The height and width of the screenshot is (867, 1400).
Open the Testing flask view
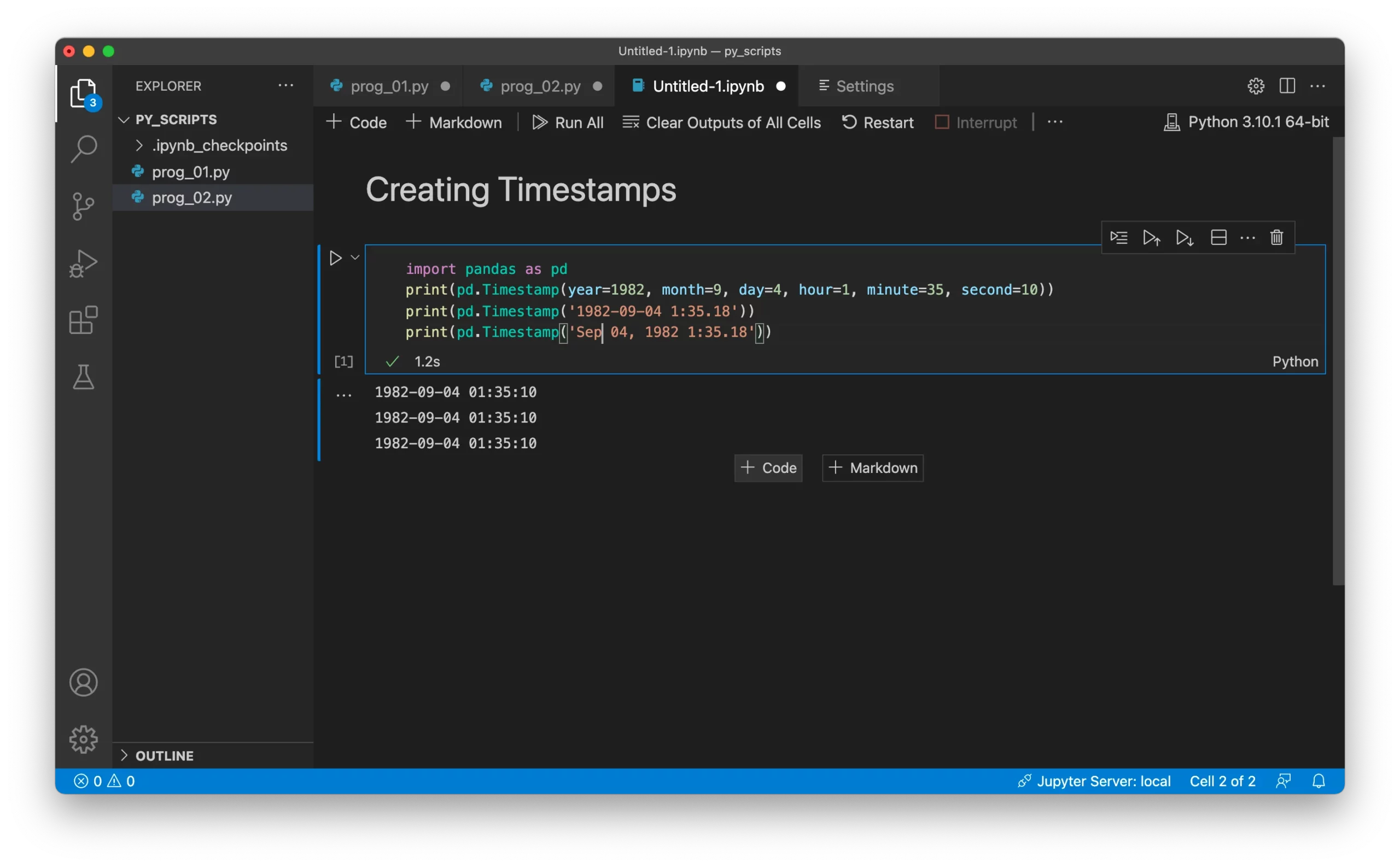pyautogui.click(x=84, y=377)
